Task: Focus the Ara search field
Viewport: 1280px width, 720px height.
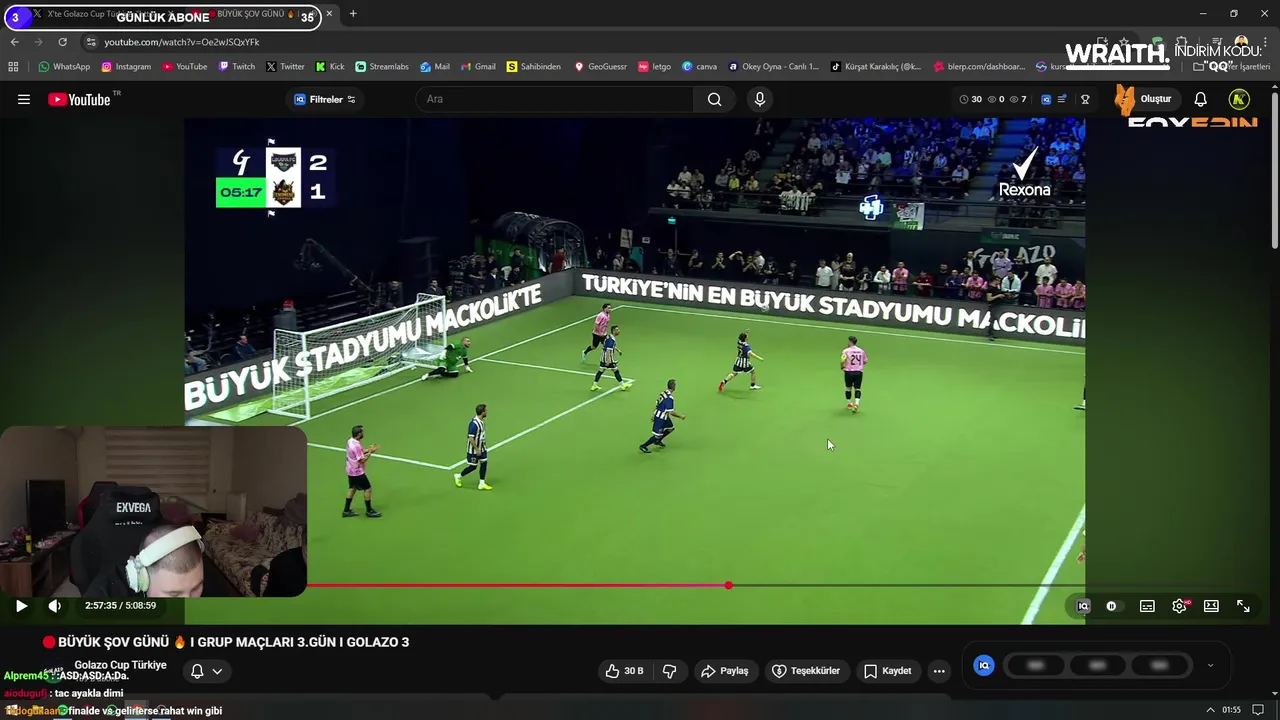Action: coord(555,99)
